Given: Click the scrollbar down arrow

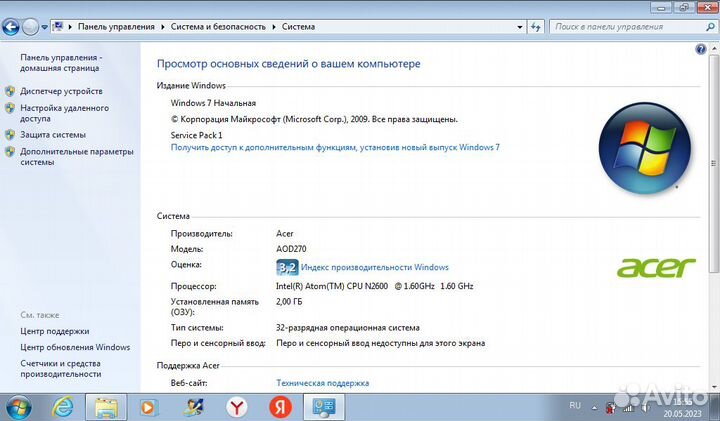Looking at the screenshot, I should tap(714, 387).
